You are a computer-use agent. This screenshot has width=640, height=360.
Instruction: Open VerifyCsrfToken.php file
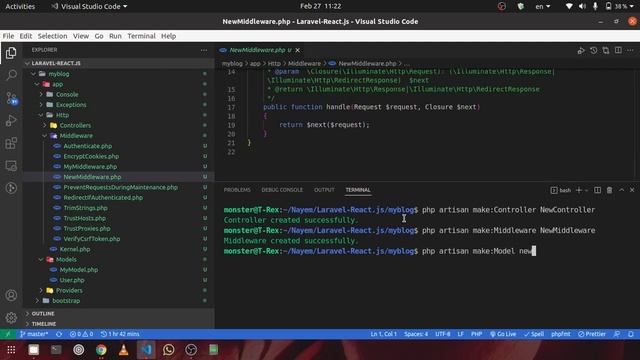118,239
